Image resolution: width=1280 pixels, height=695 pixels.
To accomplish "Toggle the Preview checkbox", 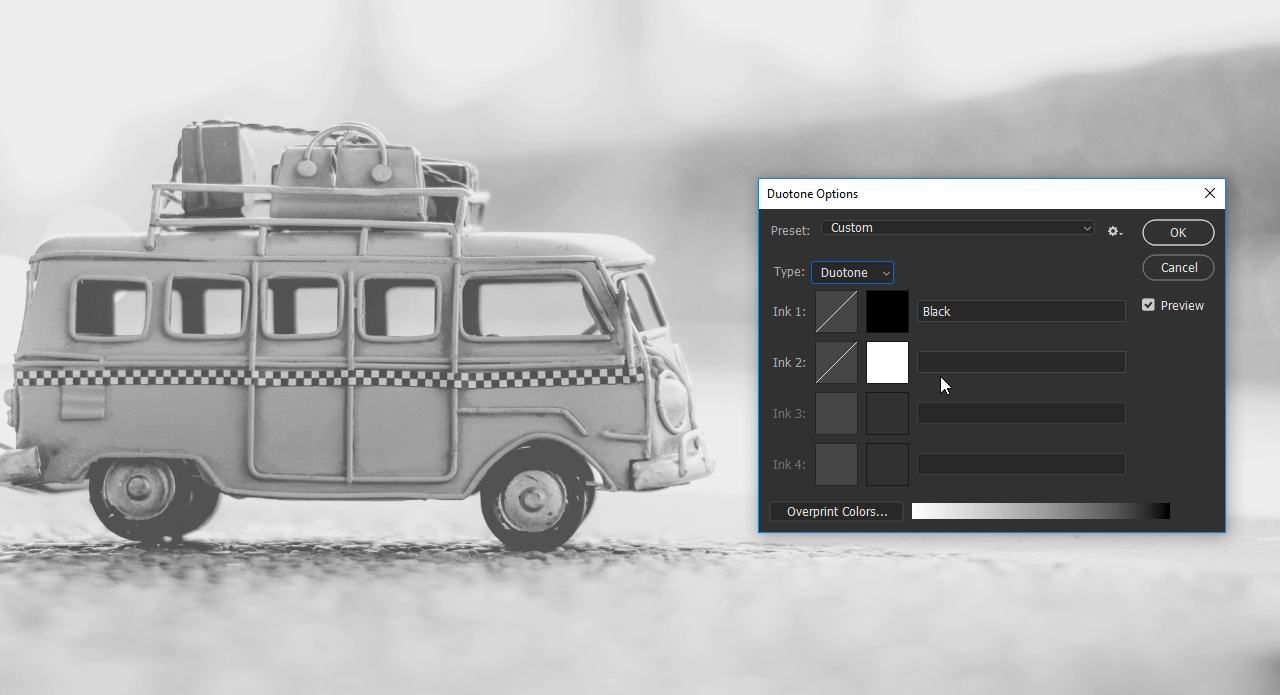I will pos(1148,305).
